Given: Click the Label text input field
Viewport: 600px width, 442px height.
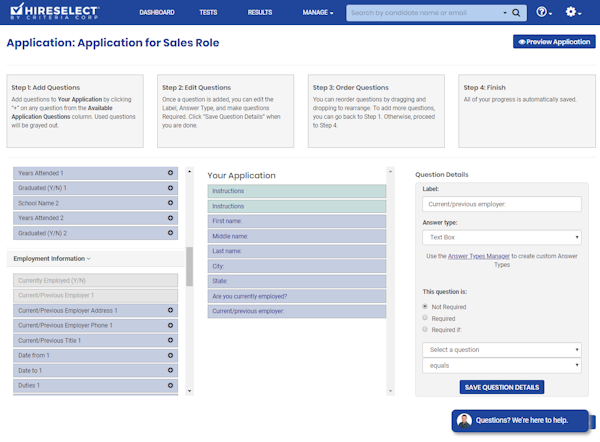Looking at the screenshot, I should point(501,204).
